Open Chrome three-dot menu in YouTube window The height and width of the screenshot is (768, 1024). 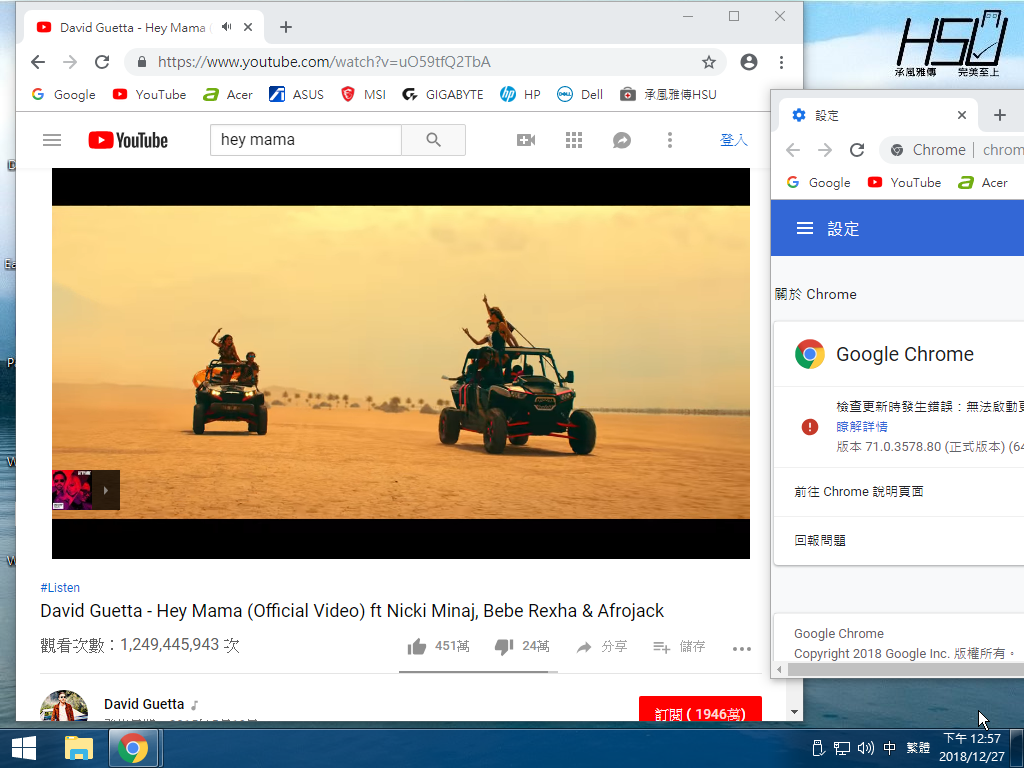[781, 62]
